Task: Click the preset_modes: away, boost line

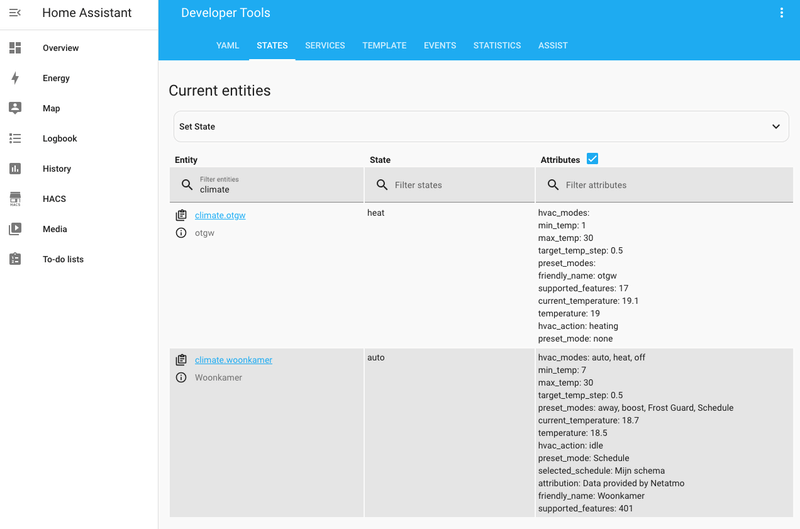Action: 635,408
